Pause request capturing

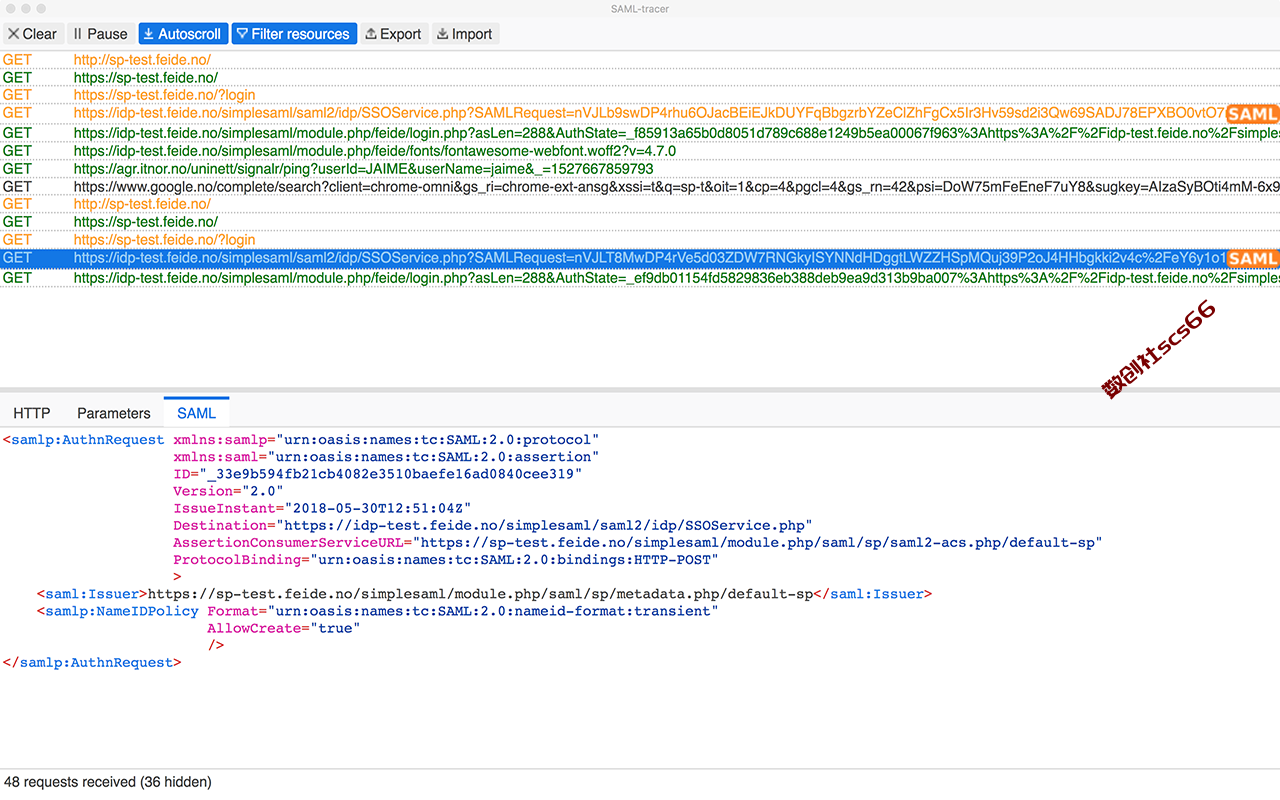tap(101, 34)
